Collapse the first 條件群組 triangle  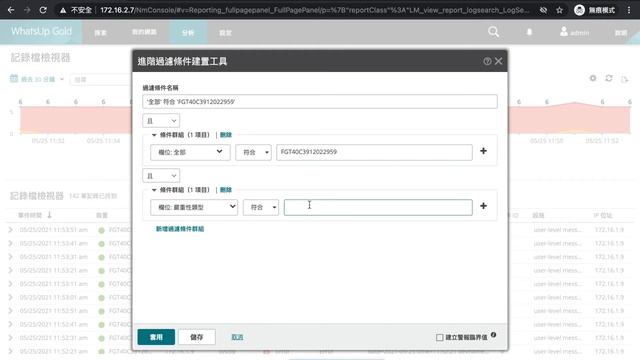point(154,135)
